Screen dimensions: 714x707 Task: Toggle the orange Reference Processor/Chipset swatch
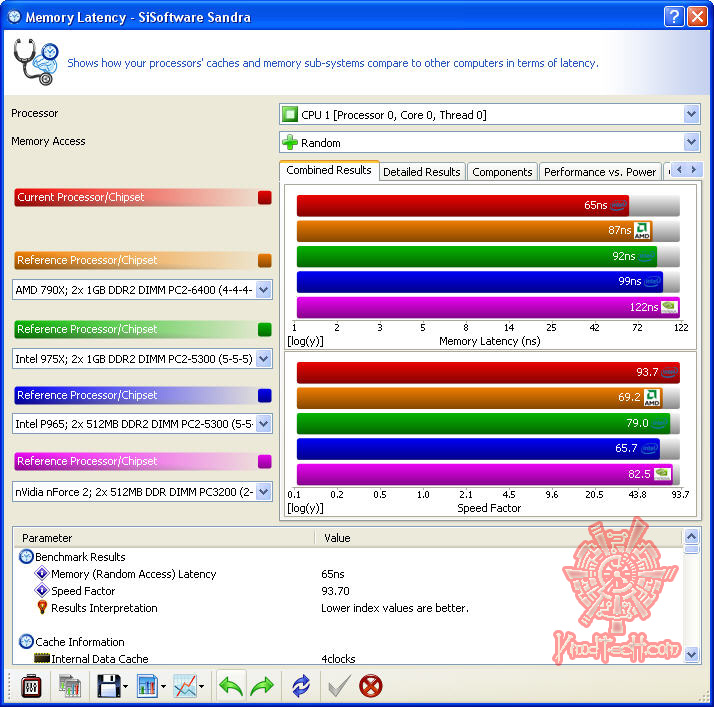pos(265,260)
